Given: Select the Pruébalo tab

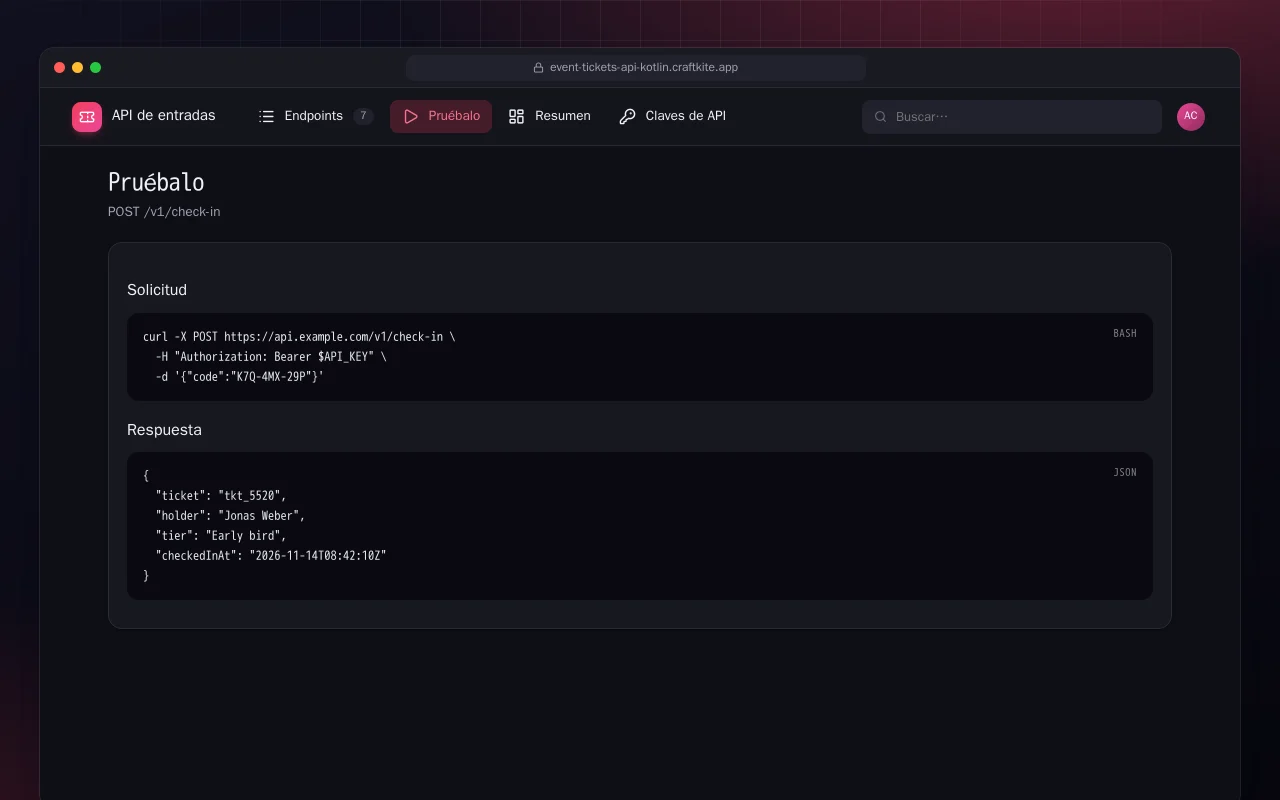Looking at the screenshot, I should (441, 116).
